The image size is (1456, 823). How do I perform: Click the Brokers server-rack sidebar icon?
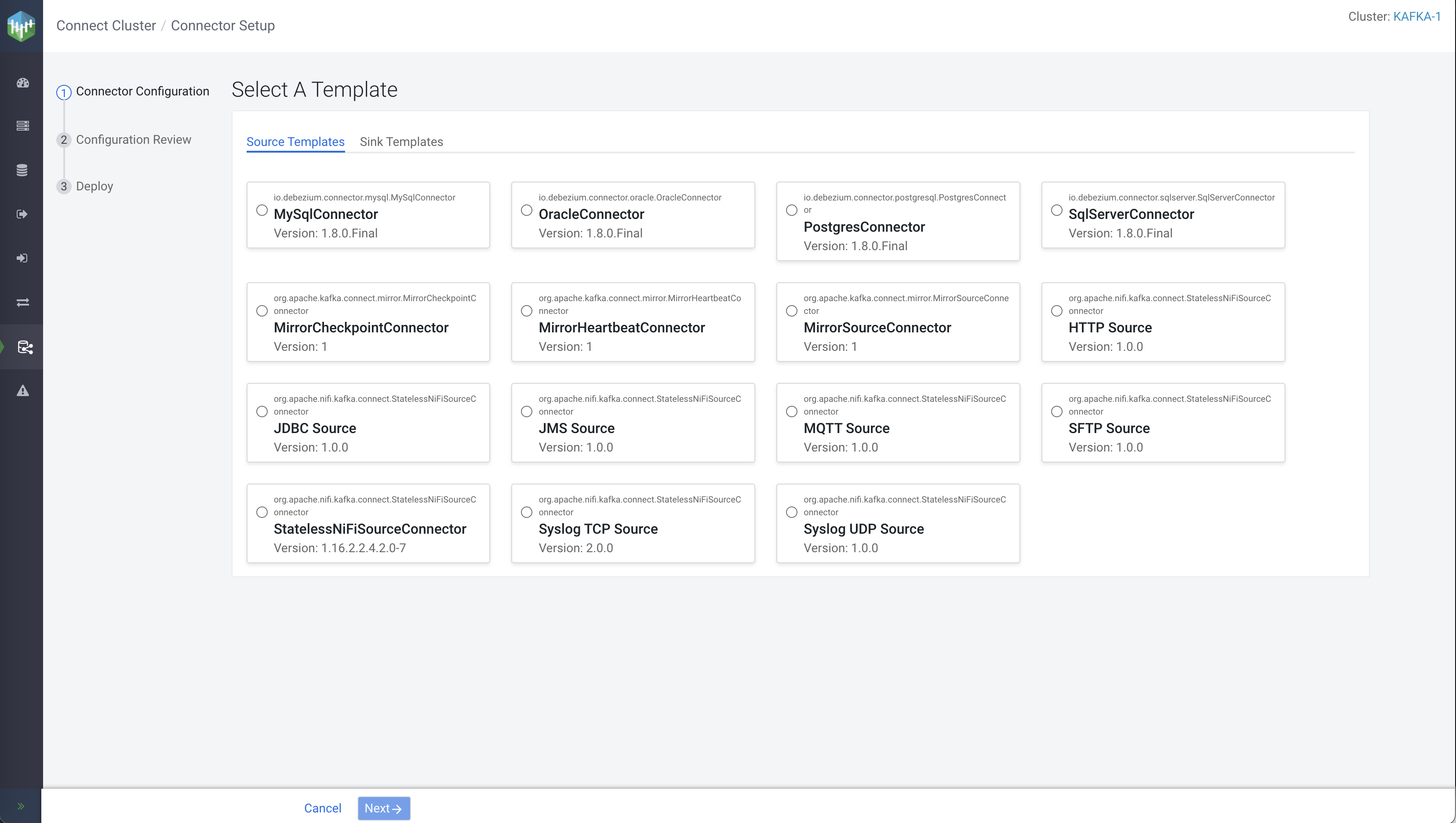click(x=22, y=125)
